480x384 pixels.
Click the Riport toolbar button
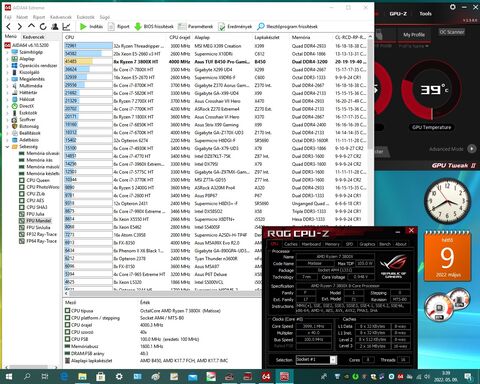click(119, 27)
